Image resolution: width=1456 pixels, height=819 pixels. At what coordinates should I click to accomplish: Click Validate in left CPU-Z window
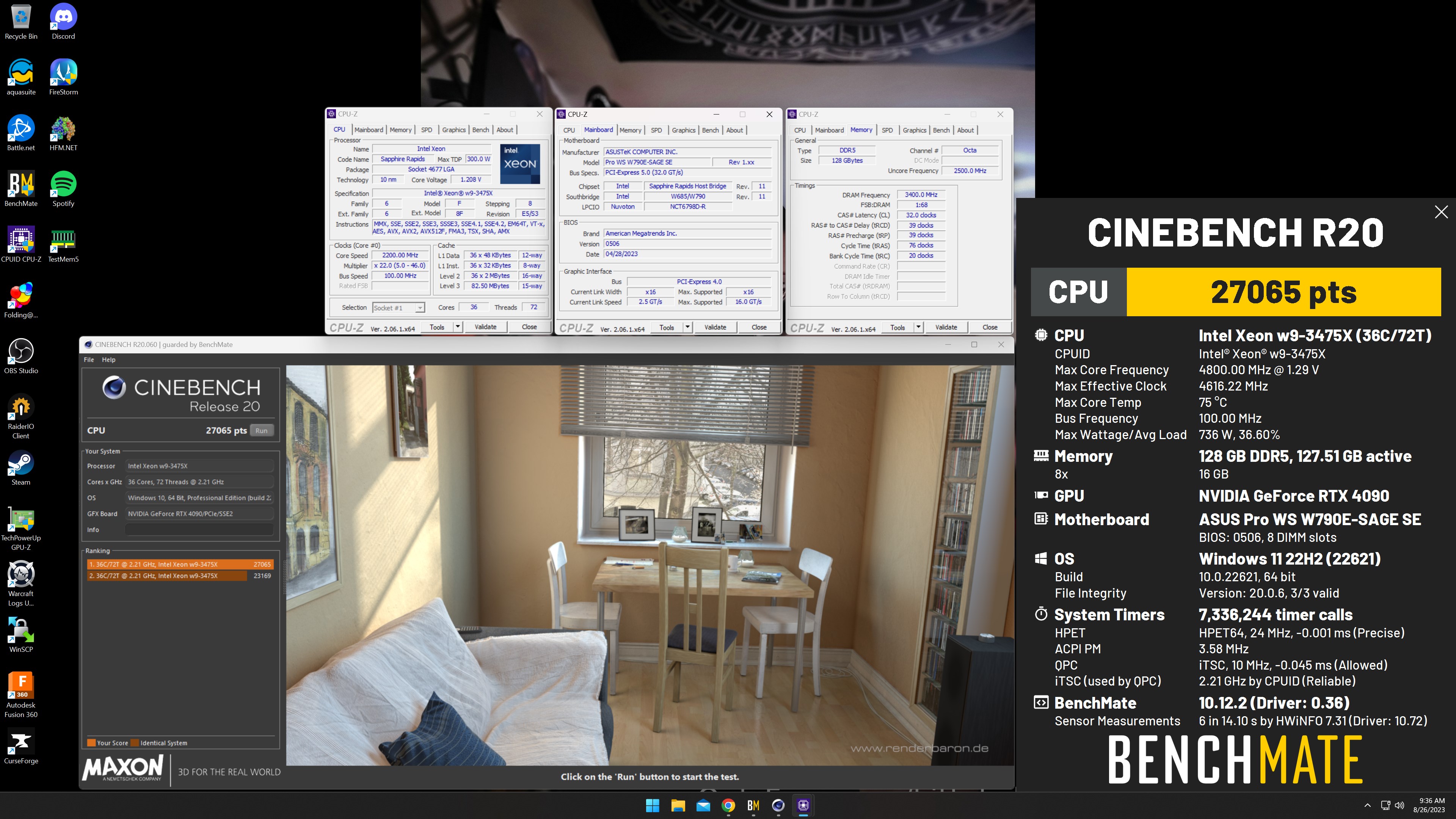[x=485, y=327]
